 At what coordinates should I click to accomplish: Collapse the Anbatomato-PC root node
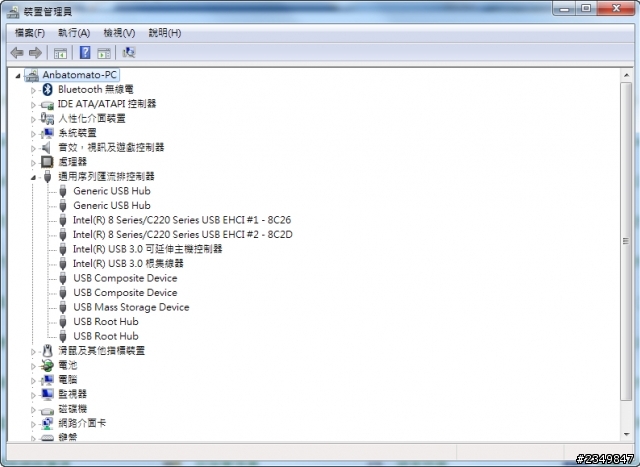click(18, 76)
